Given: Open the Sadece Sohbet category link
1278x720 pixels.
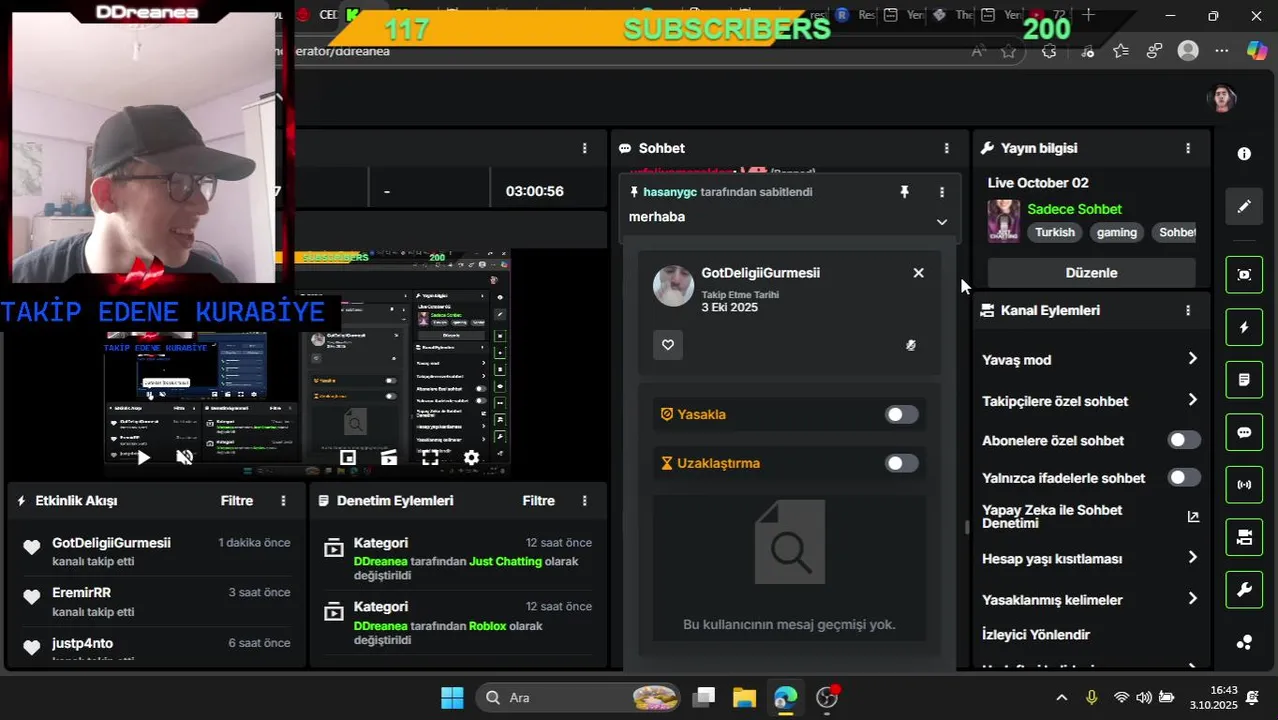Looking at the screenshot, I should pos(1074,209).
